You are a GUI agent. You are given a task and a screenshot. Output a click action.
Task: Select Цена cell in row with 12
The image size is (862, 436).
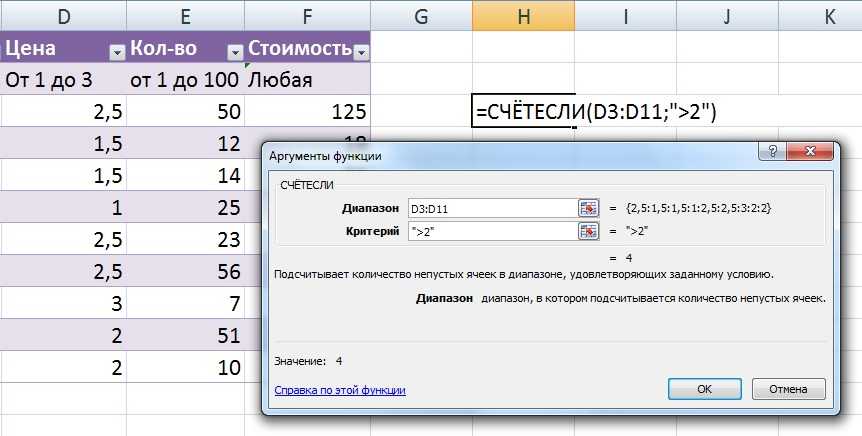click(x=63, y=143)
